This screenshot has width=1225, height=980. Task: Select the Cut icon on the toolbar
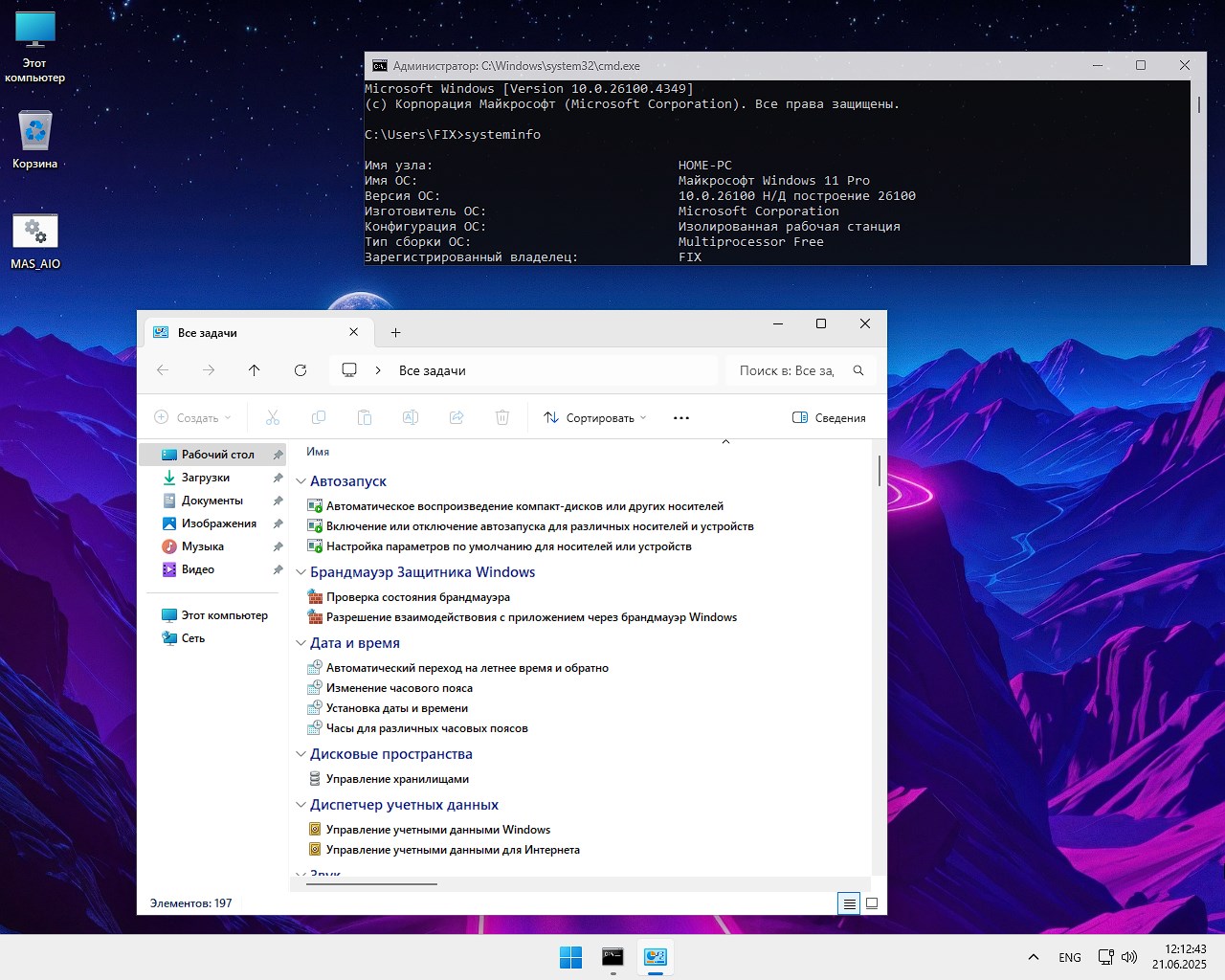click(273, 417)
